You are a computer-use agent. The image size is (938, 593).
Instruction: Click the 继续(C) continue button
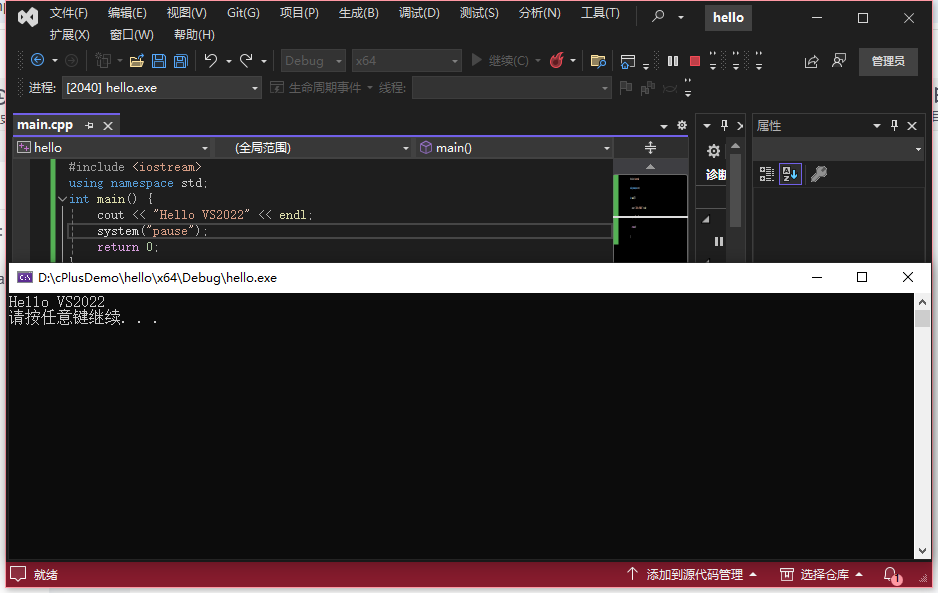click(501, 60)
